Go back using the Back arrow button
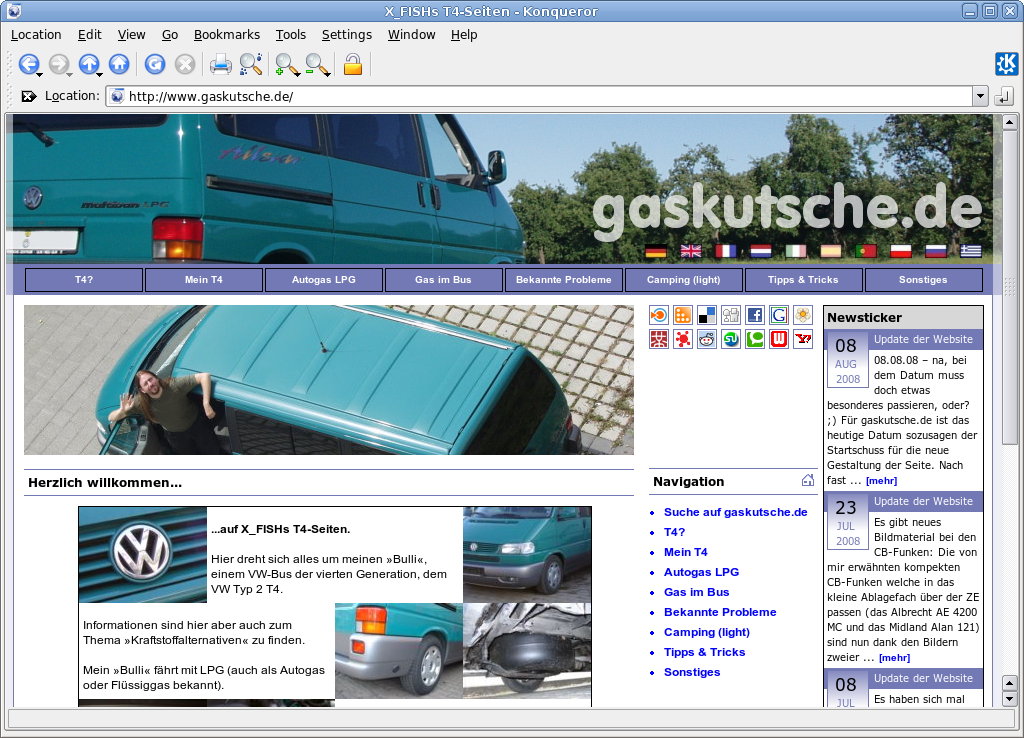Viewport: 1024px width, 738px height. click(x=27, y=64)
